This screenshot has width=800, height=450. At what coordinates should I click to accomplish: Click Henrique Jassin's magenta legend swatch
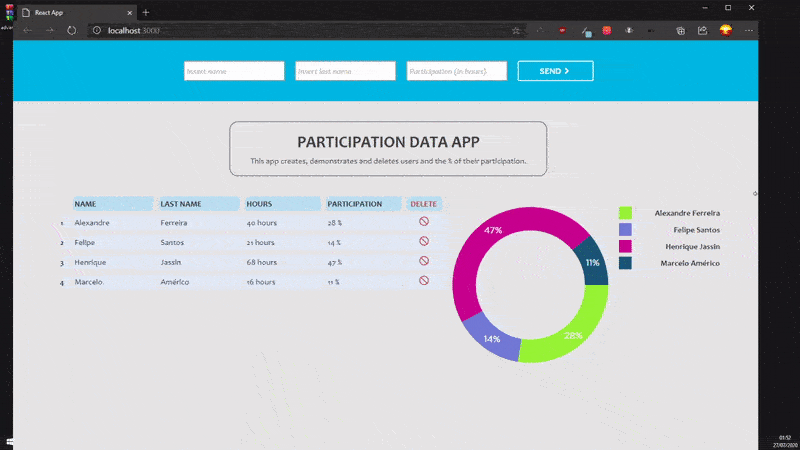tap(625, 246)
